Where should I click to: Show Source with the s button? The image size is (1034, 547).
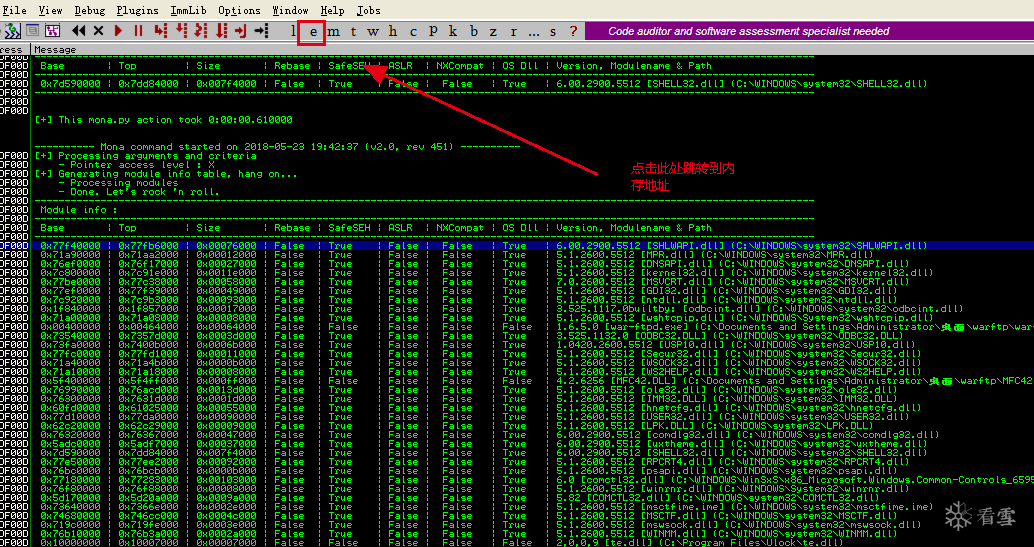coord(553,31)
